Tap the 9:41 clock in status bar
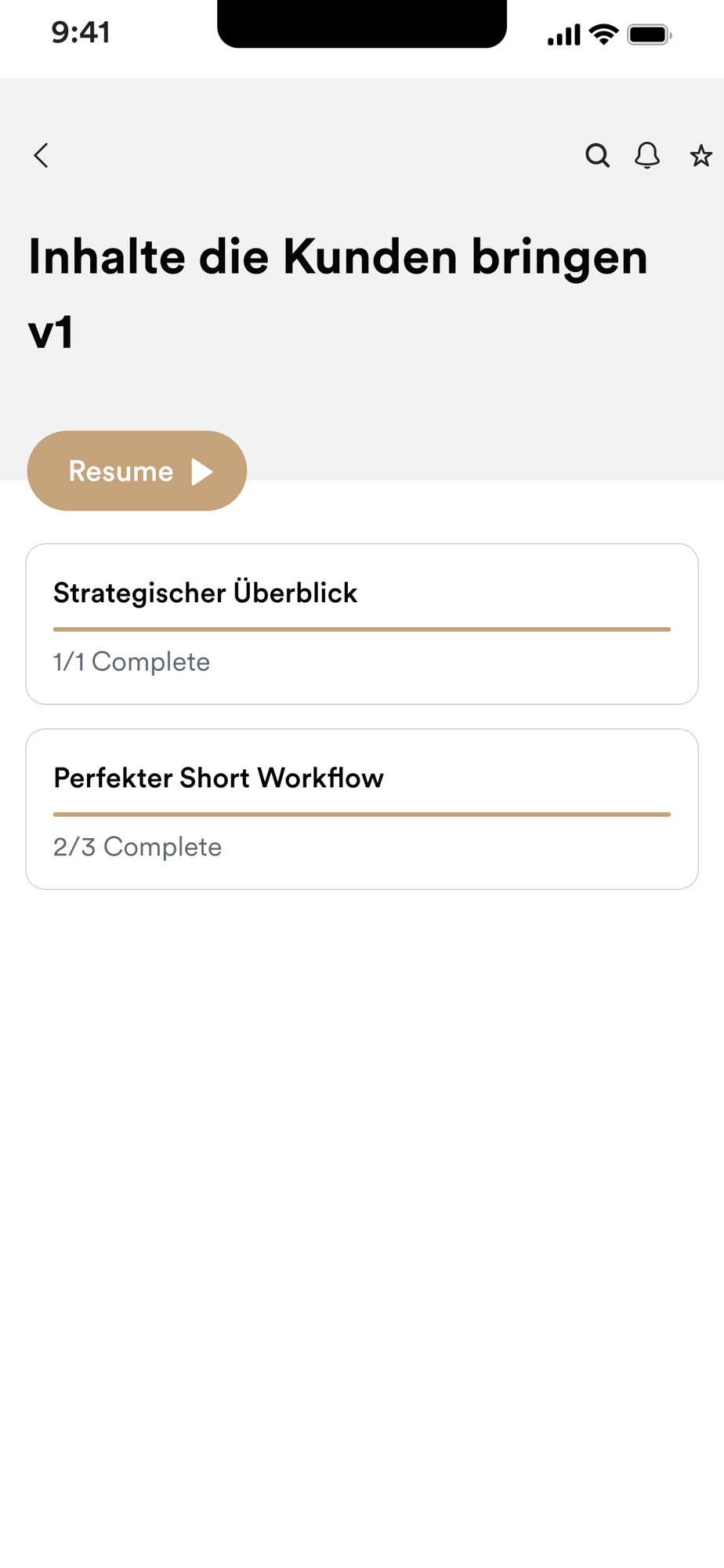The height and width of the screenshot is (1568, 724). click(x=81, y=33)
